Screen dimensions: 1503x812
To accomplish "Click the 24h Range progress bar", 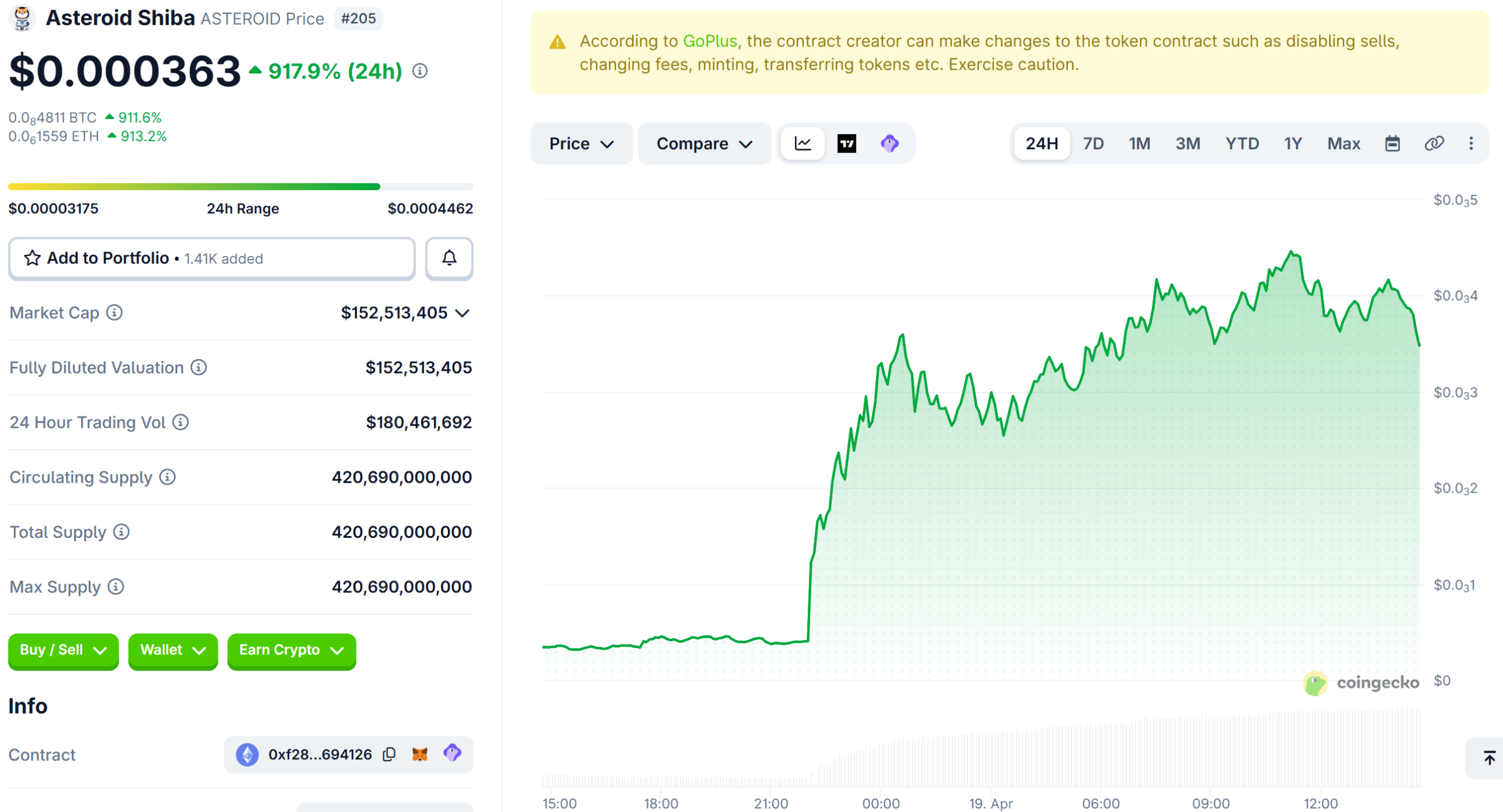I will 241,186.
